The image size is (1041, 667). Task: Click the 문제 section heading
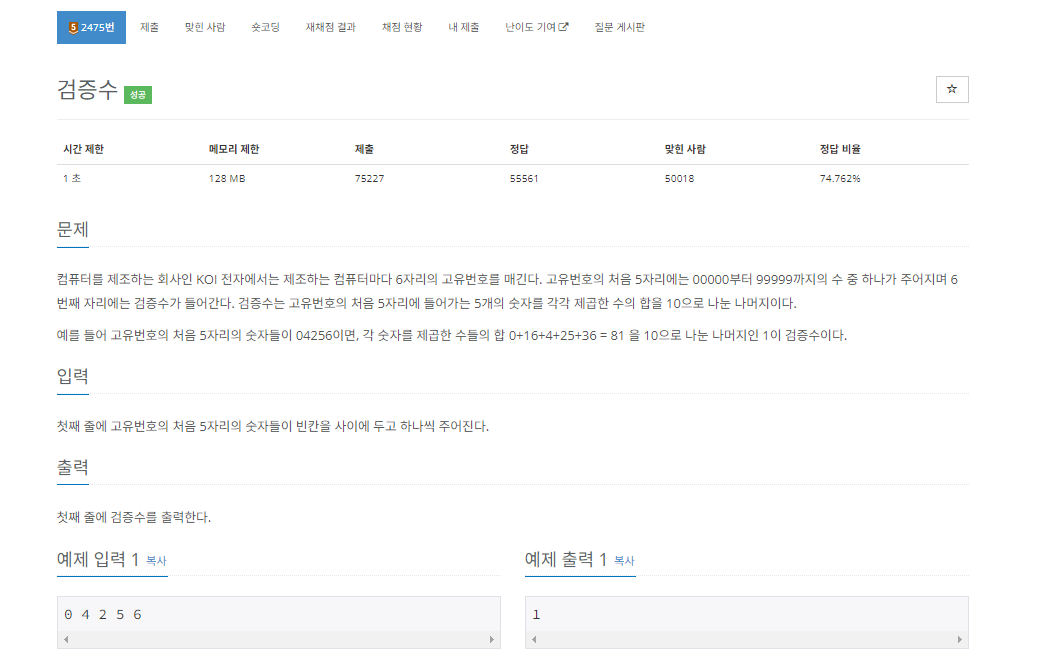[73, 230]
